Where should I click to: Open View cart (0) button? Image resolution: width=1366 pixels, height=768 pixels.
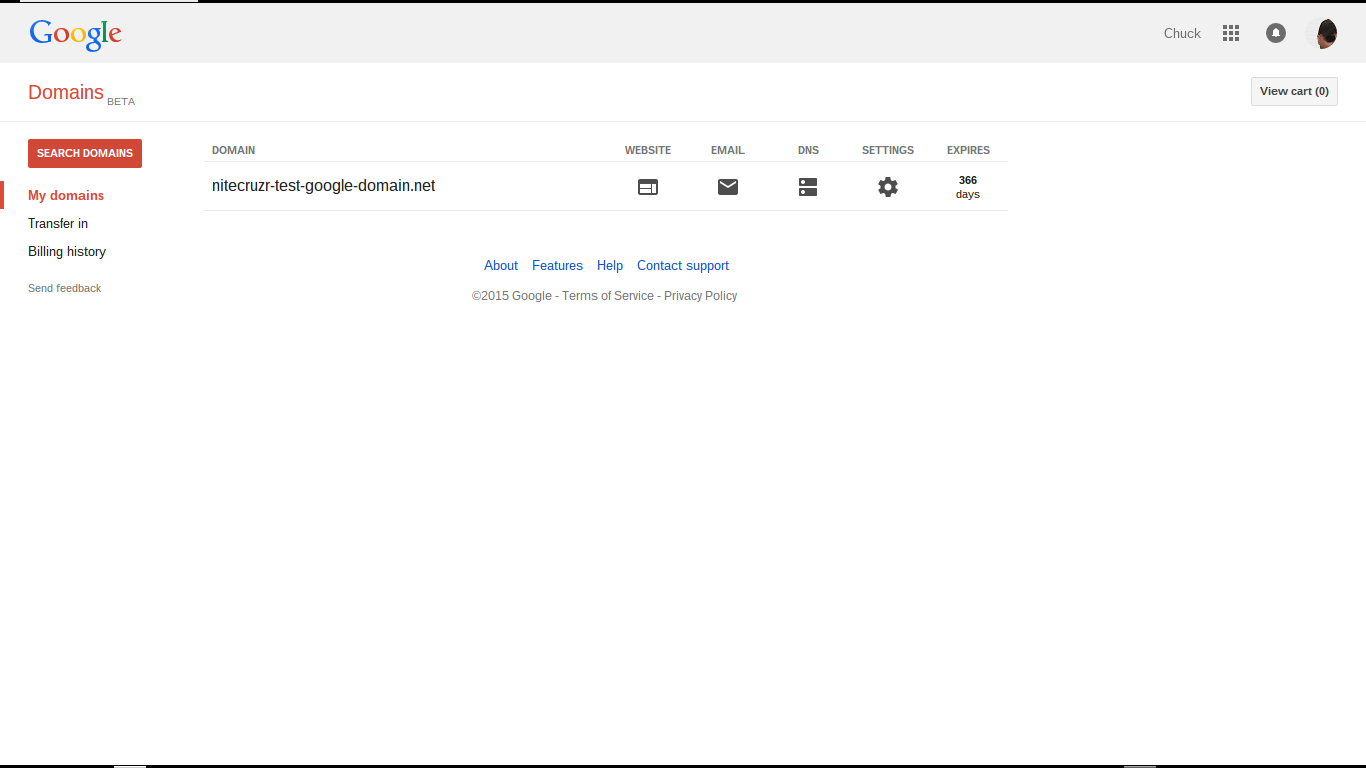coord(1294,91)
